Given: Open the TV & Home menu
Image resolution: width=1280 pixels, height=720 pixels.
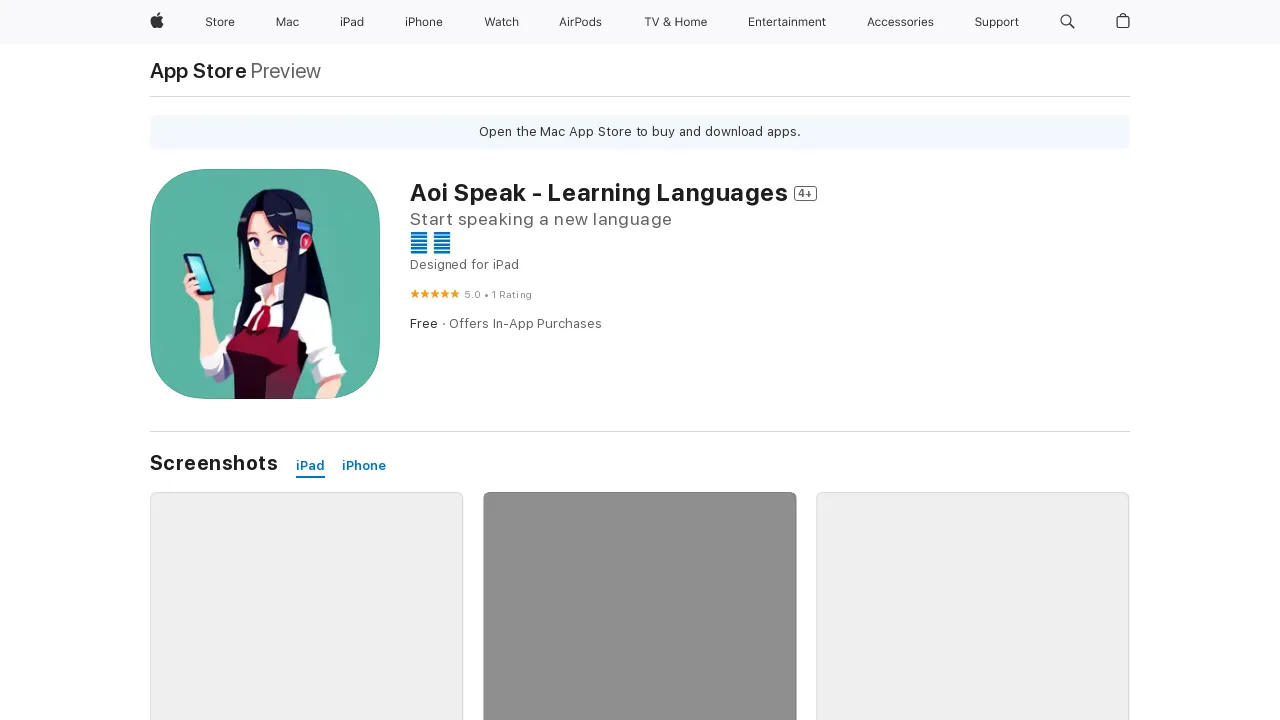Looking at the screenshot, I should pos(675,22).
